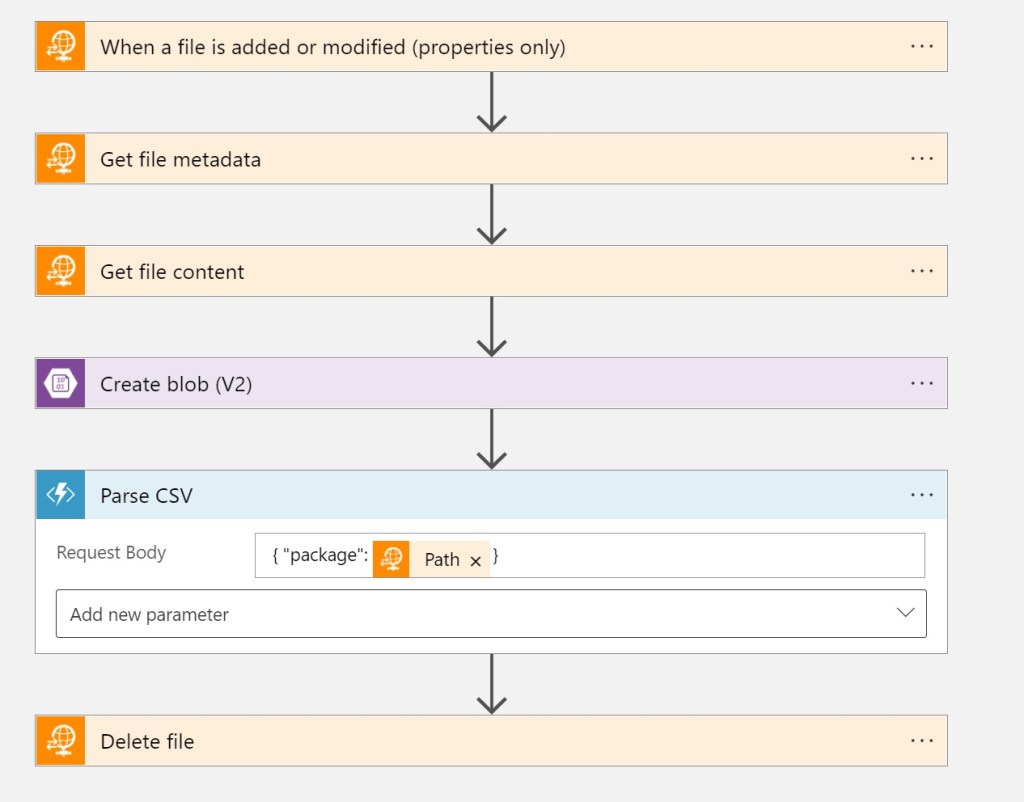Viewport: 1024px width, 802px height.
Task: Click the purple Create blob storage icon
Action: point(61,383)
